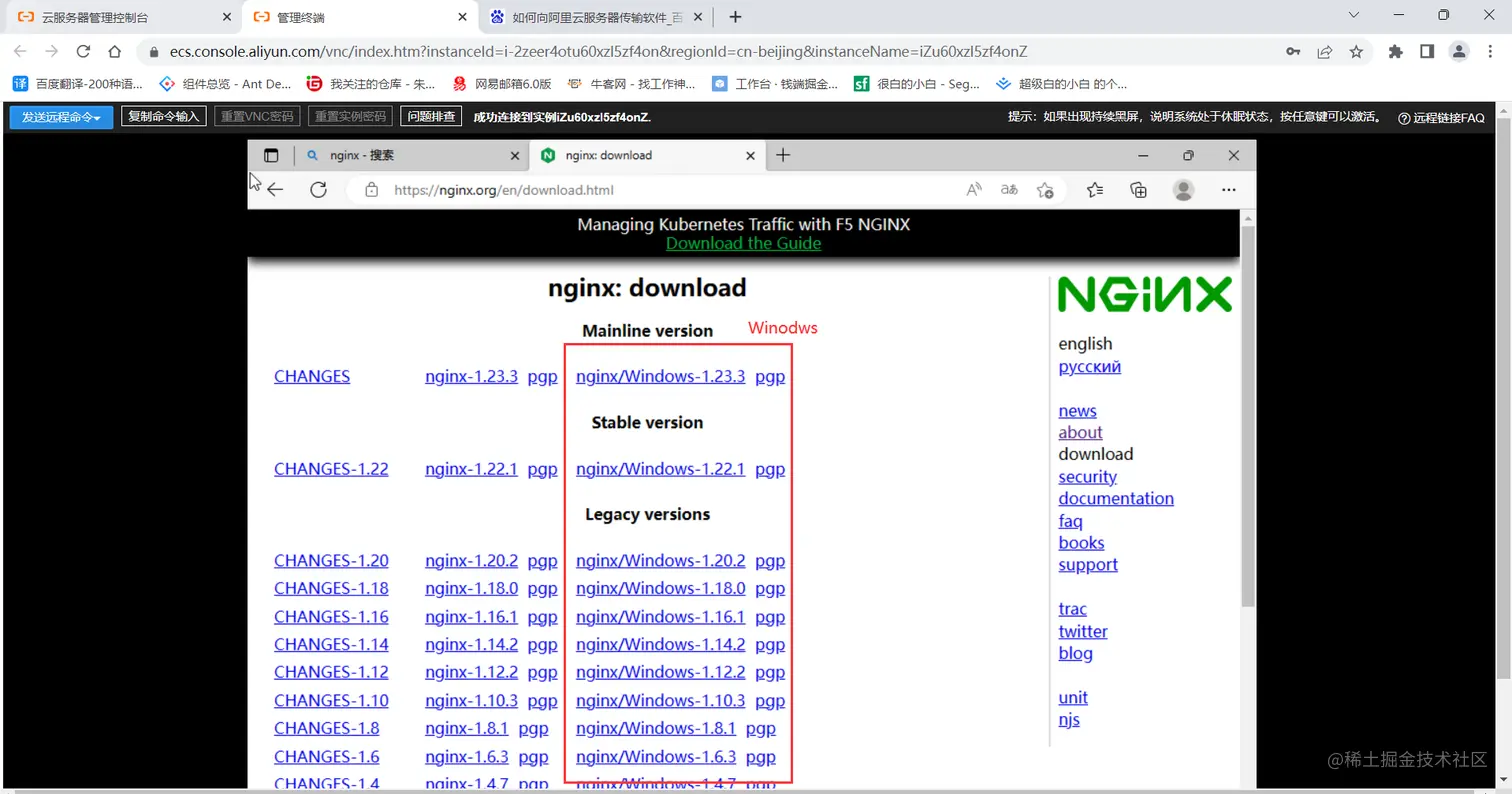Open the CHANGES-1.22 link
Image resolution: width=1512 pixels, height=794 pixels.
click(x=331, y=469)
